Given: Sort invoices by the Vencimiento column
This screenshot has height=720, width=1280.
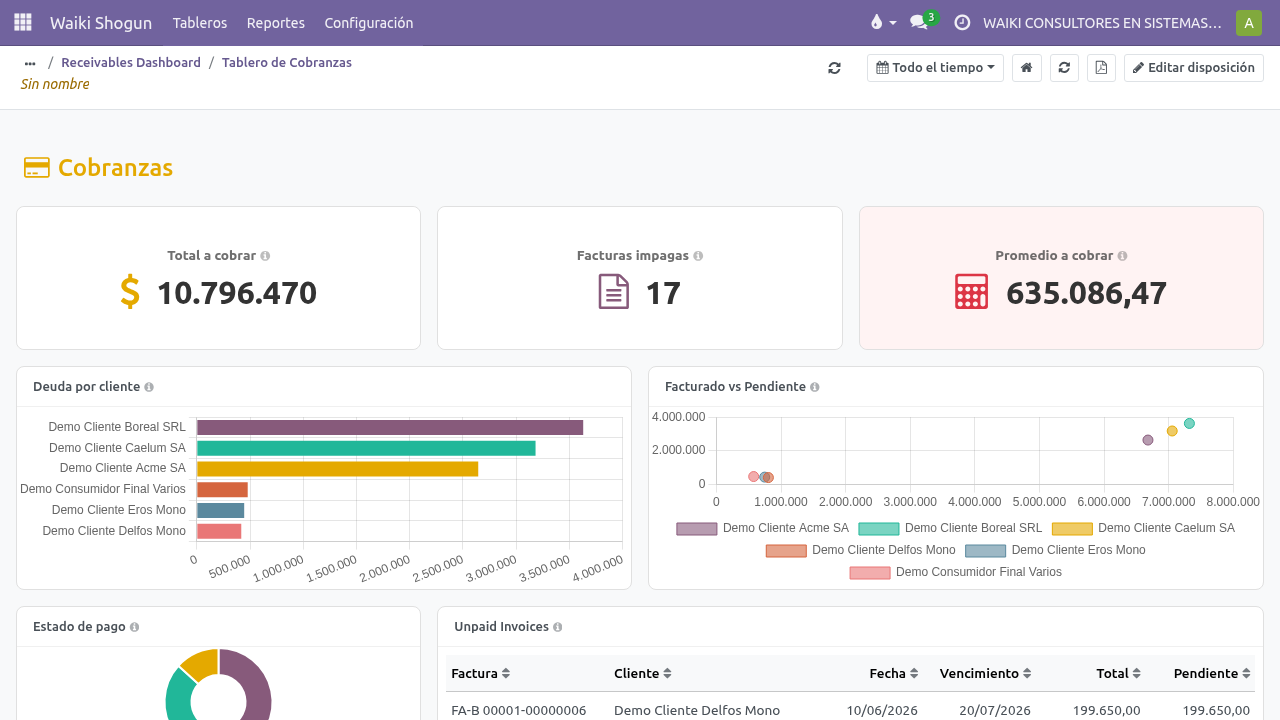Looking at the screenshot, I should 985,674.
